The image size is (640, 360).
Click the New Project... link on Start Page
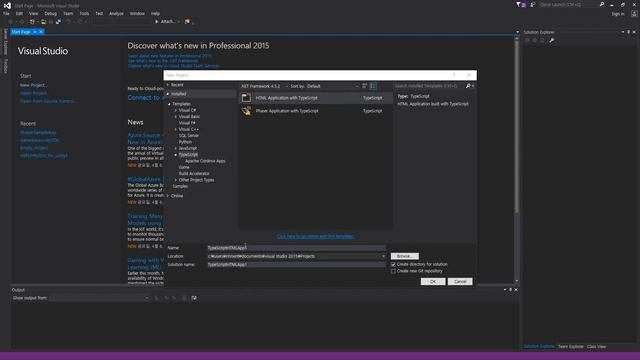[33, 85]
